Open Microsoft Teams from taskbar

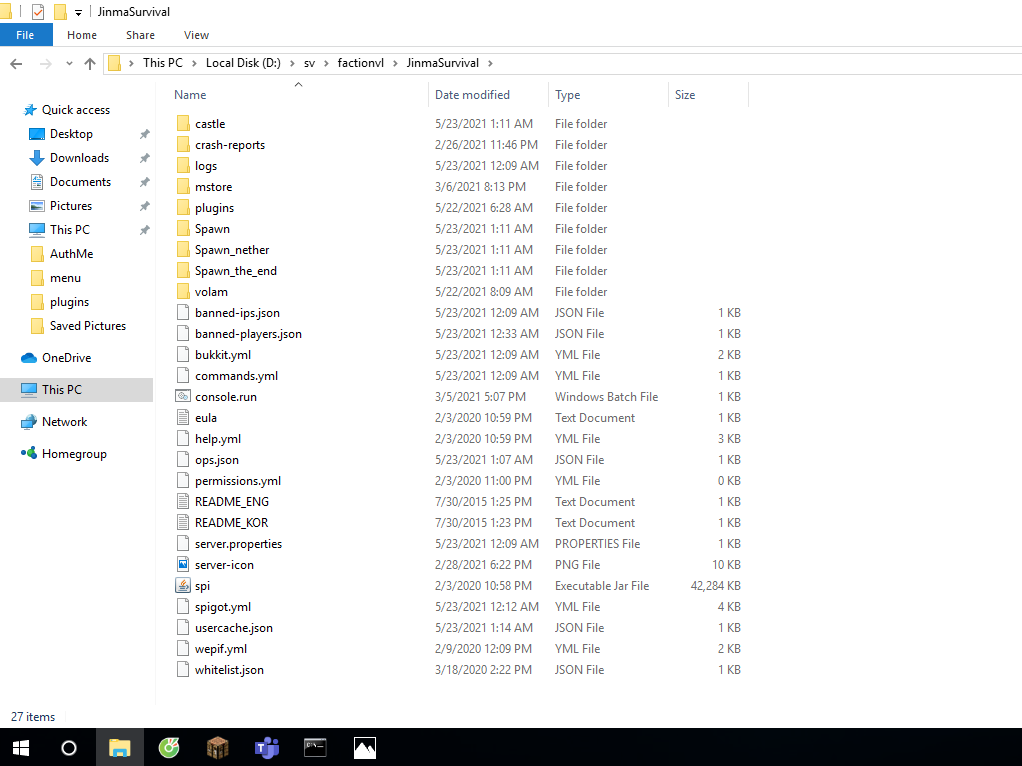(267, 748)
